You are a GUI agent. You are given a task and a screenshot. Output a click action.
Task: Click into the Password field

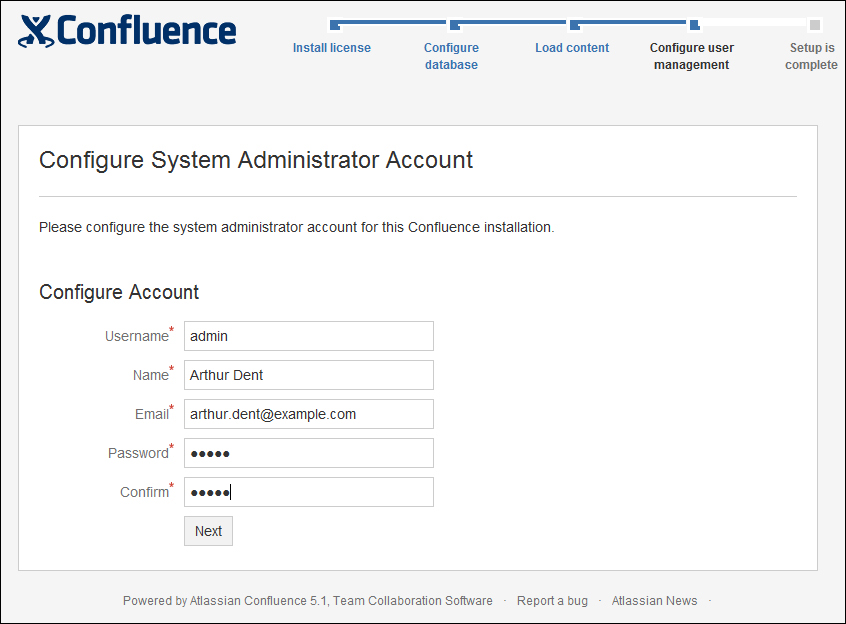tap(309, 453)
